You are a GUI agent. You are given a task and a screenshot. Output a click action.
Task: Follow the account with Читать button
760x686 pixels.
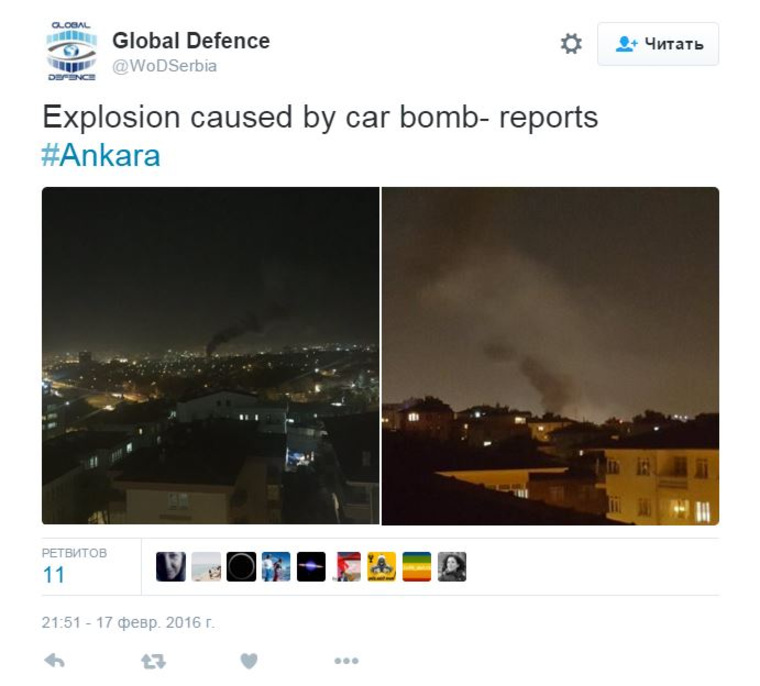(658, 44)
